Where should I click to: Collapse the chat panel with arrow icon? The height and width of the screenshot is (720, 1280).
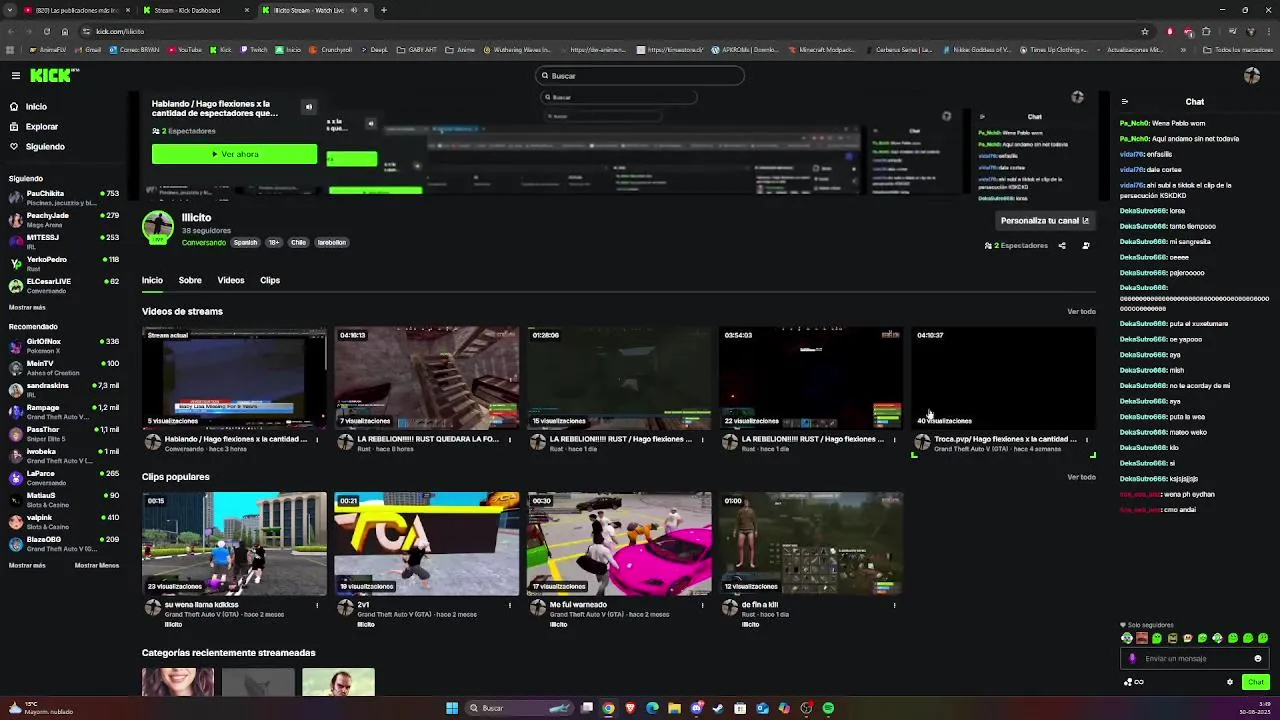tap(1125, 102)
